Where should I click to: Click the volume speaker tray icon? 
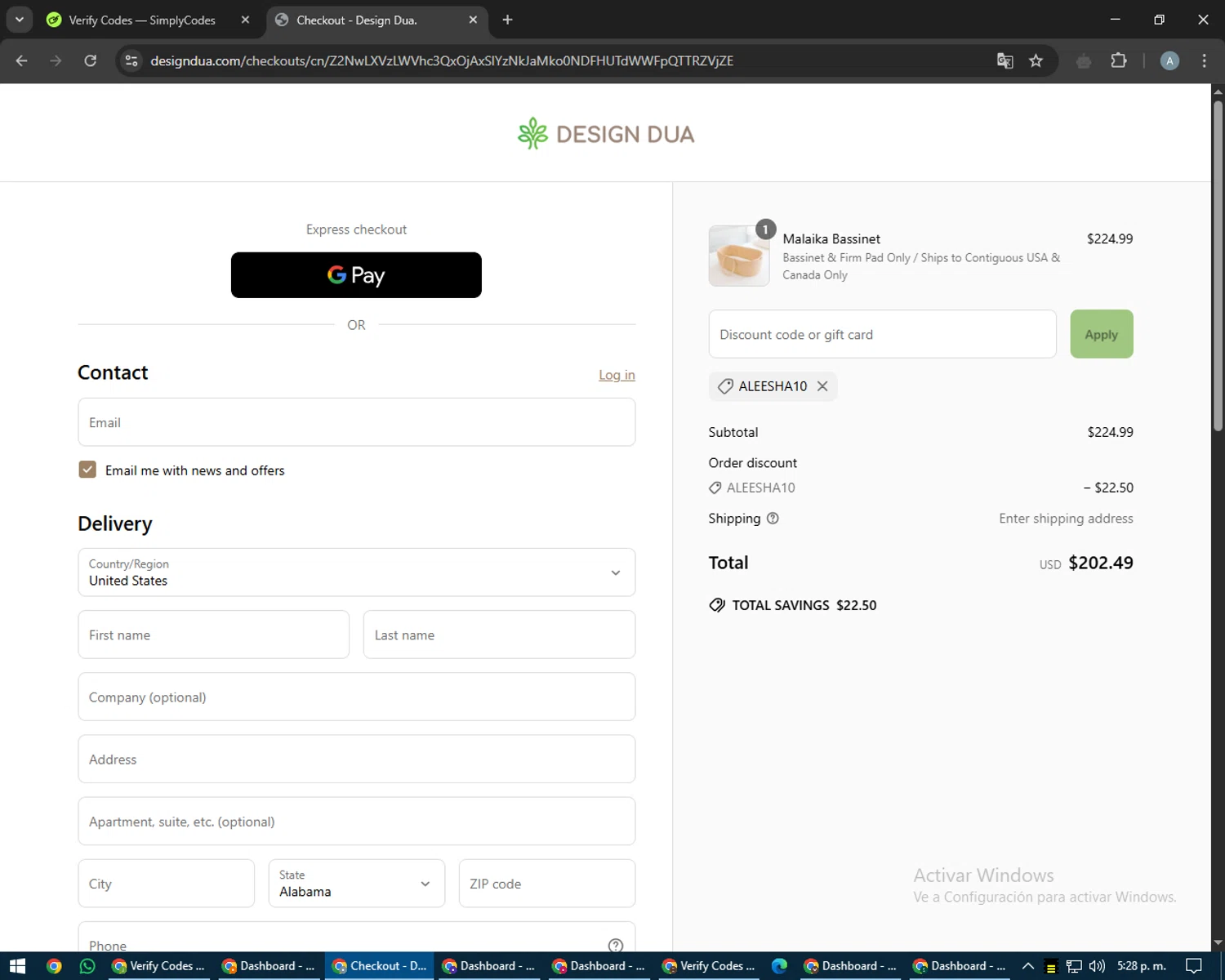(1097, 966)
